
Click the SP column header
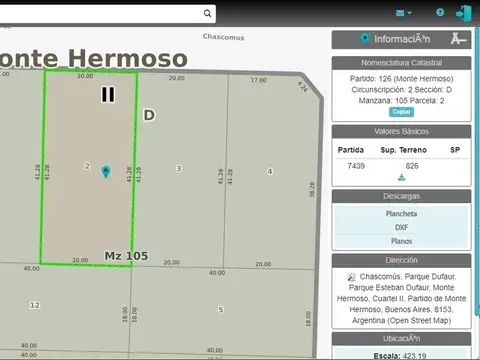pos(455,150)
